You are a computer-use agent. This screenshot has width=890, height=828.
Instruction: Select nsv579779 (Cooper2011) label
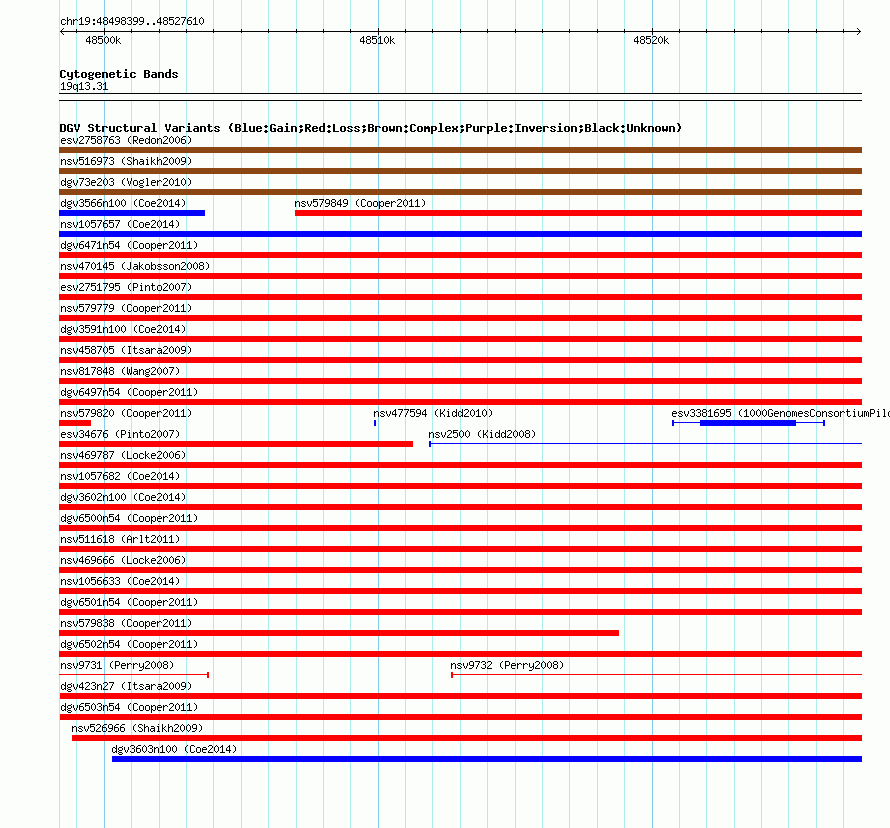point(126,308)
